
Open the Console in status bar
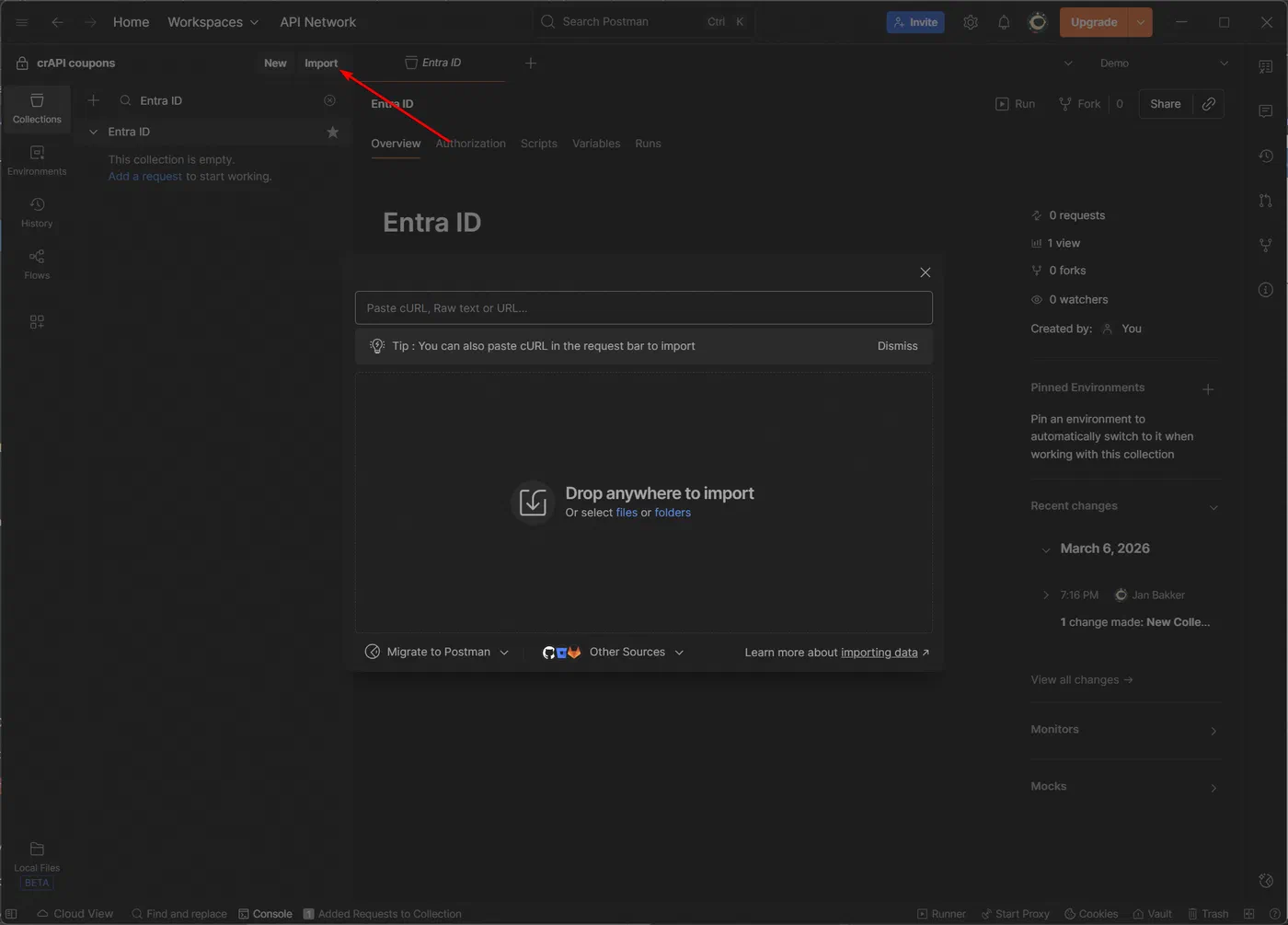pos(265,914)
